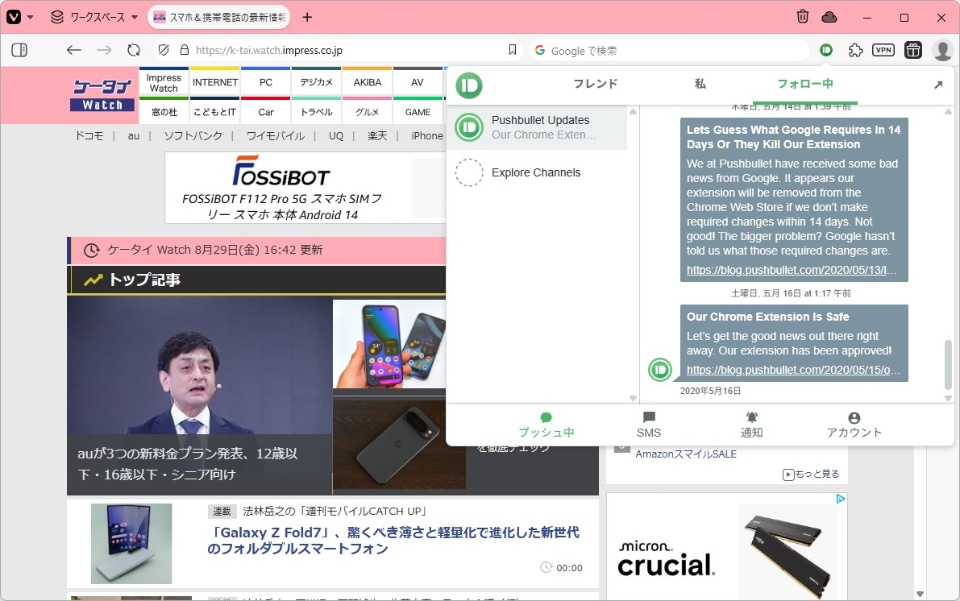Toggle the VPN button
The width and height of the screenshot is (960, 601).
(883, 50)
